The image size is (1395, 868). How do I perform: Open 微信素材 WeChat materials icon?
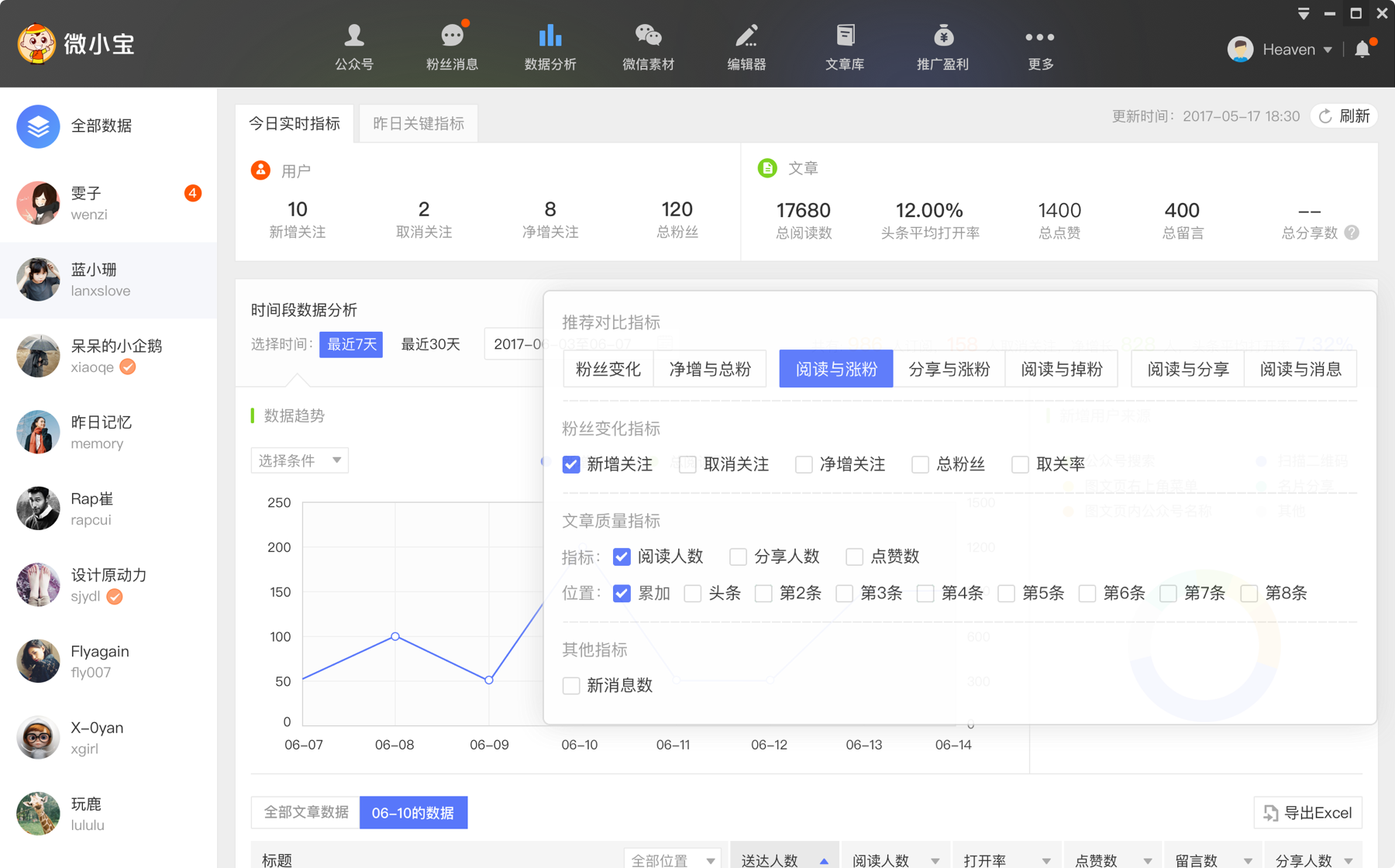point(648,36)
